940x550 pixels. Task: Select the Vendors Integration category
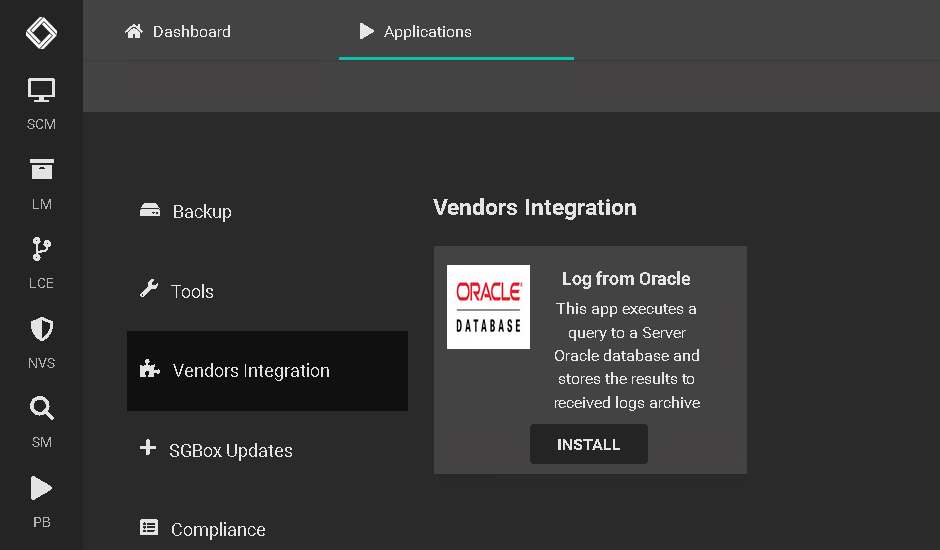(267, 371)
